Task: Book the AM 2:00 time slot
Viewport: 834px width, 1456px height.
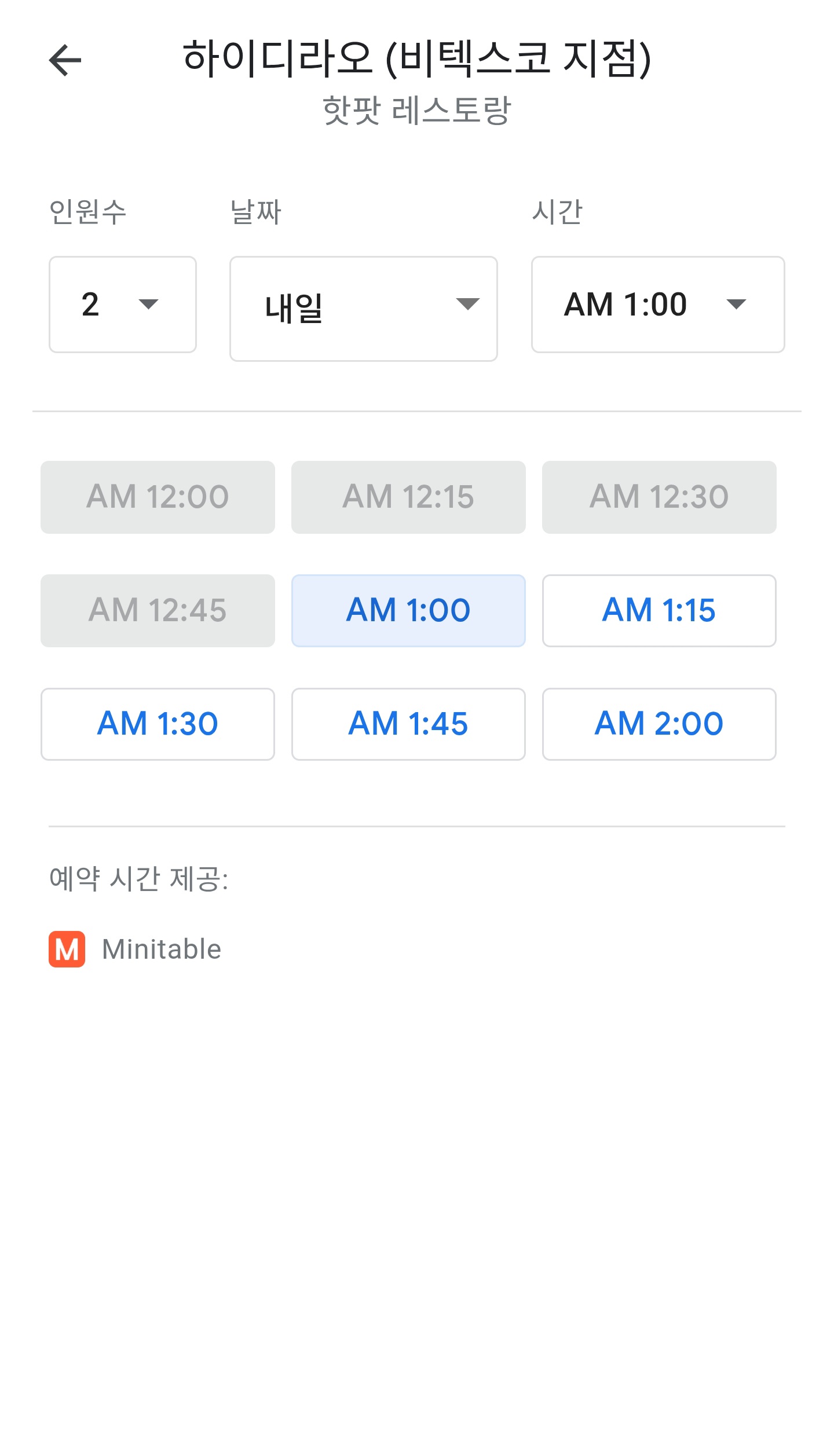Action: (659, 724)
